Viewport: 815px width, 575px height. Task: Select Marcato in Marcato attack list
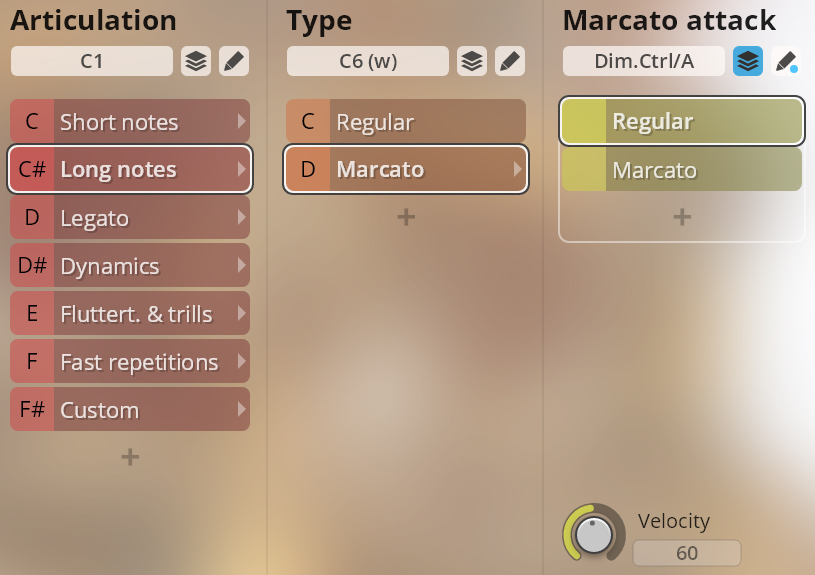(x=682, y=170)
